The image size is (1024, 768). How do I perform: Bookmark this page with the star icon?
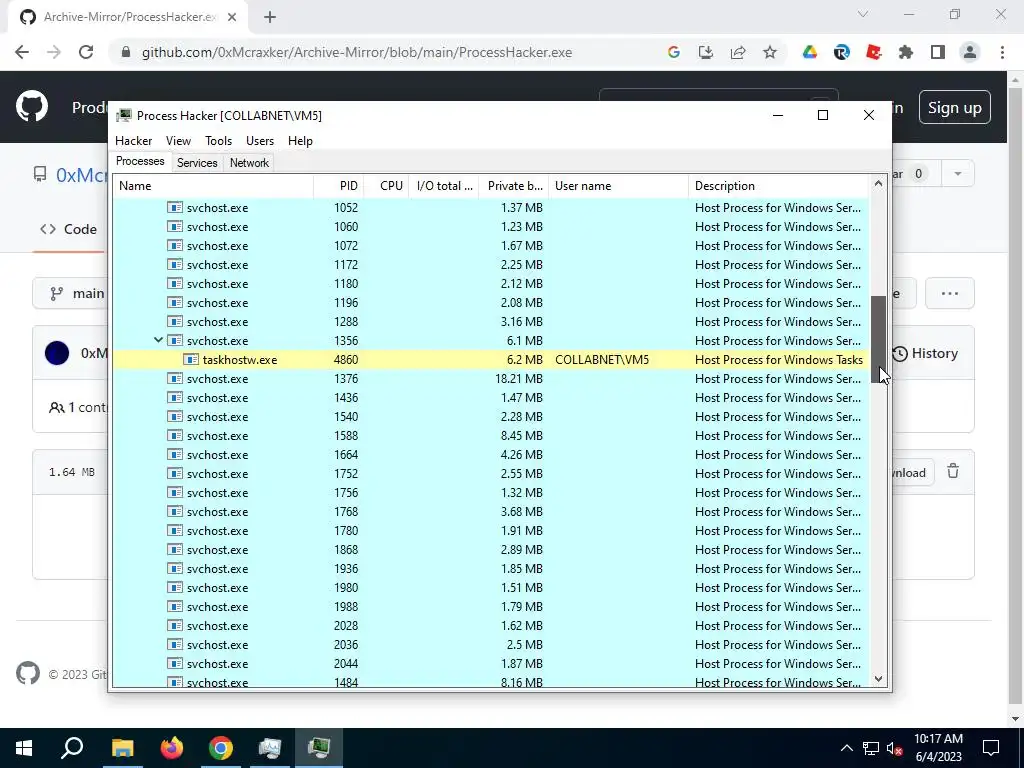[x=770, y=52]
